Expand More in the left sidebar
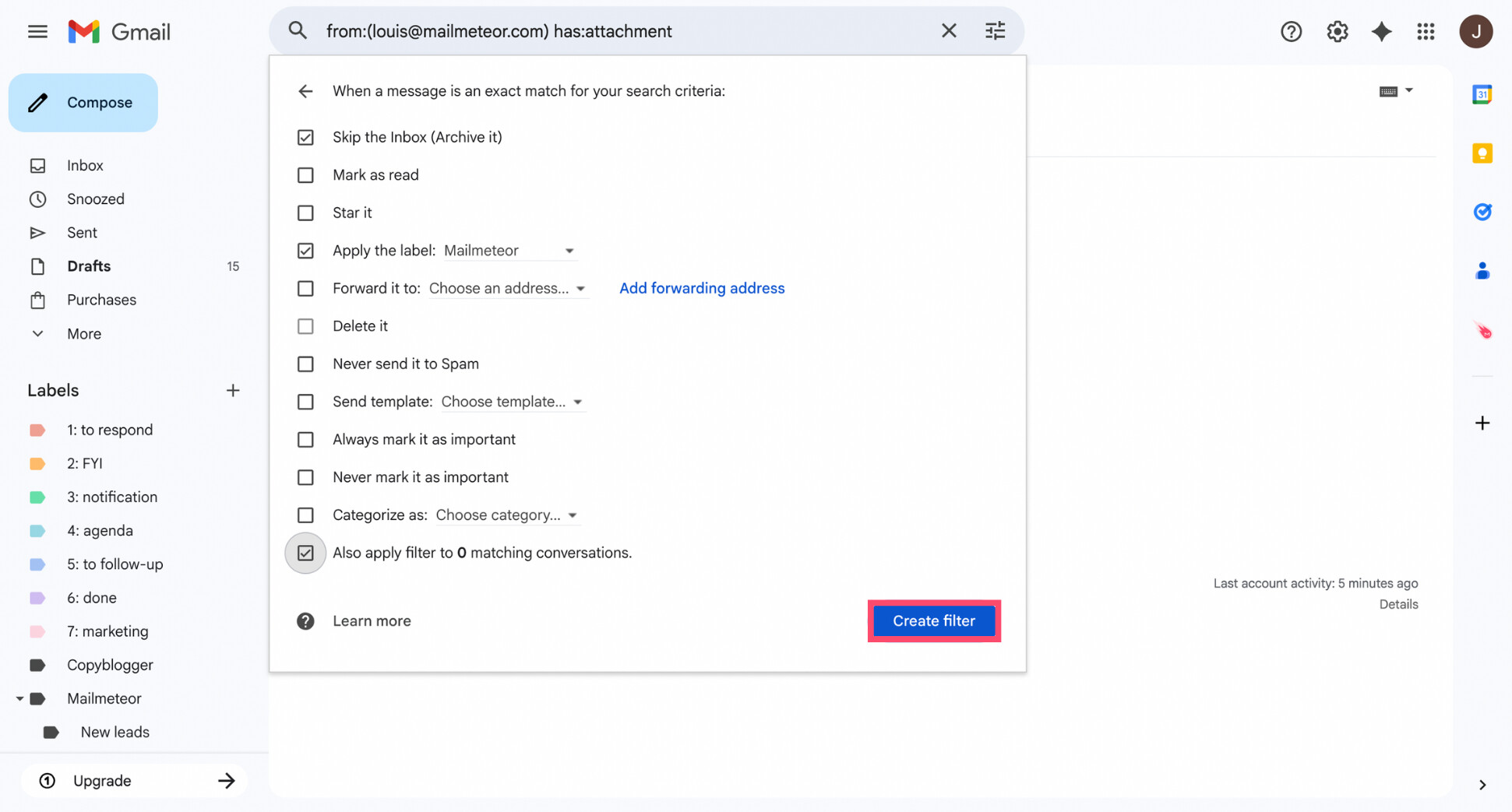The image size is (1512, 812). pyautogui.click(x=37, y=333)
